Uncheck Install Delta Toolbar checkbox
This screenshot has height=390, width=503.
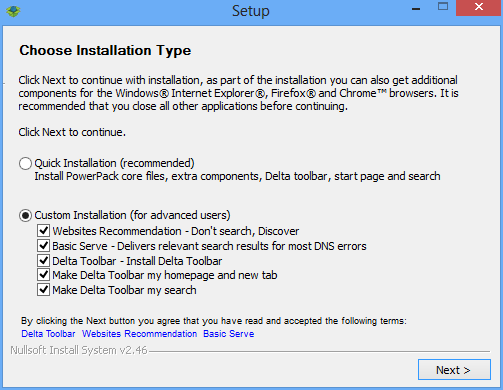tap(43, 260)
